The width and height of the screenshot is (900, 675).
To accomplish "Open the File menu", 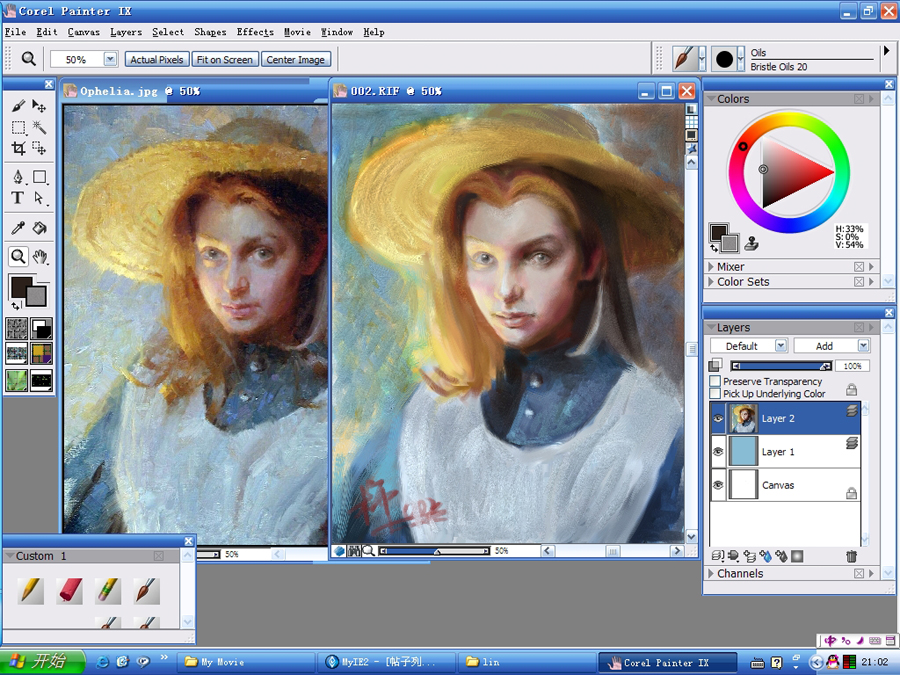I will pyautogui.click(x=15, y=32).
